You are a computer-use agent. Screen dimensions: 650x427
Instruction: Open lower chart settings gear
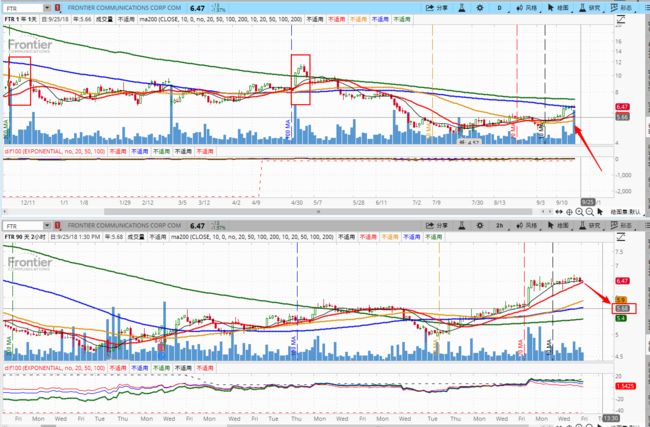480,226
